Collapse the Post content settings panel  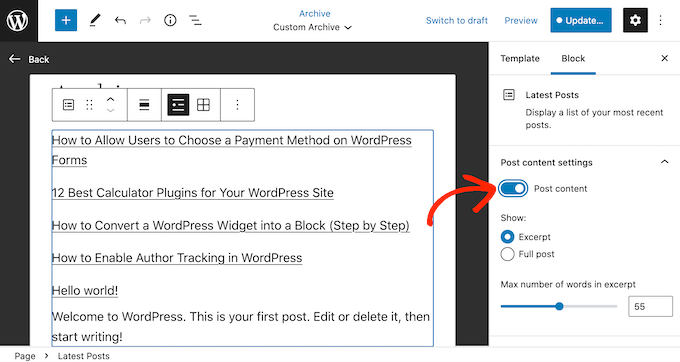pos(664,162)
